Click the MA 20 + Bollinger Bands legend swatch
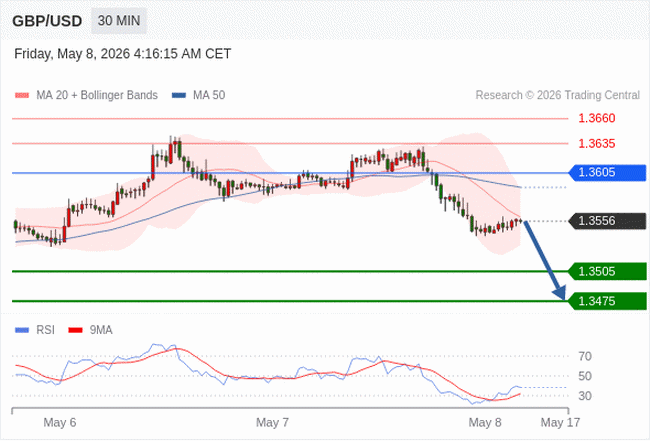 pyautogui.click(x=22, y=95)
